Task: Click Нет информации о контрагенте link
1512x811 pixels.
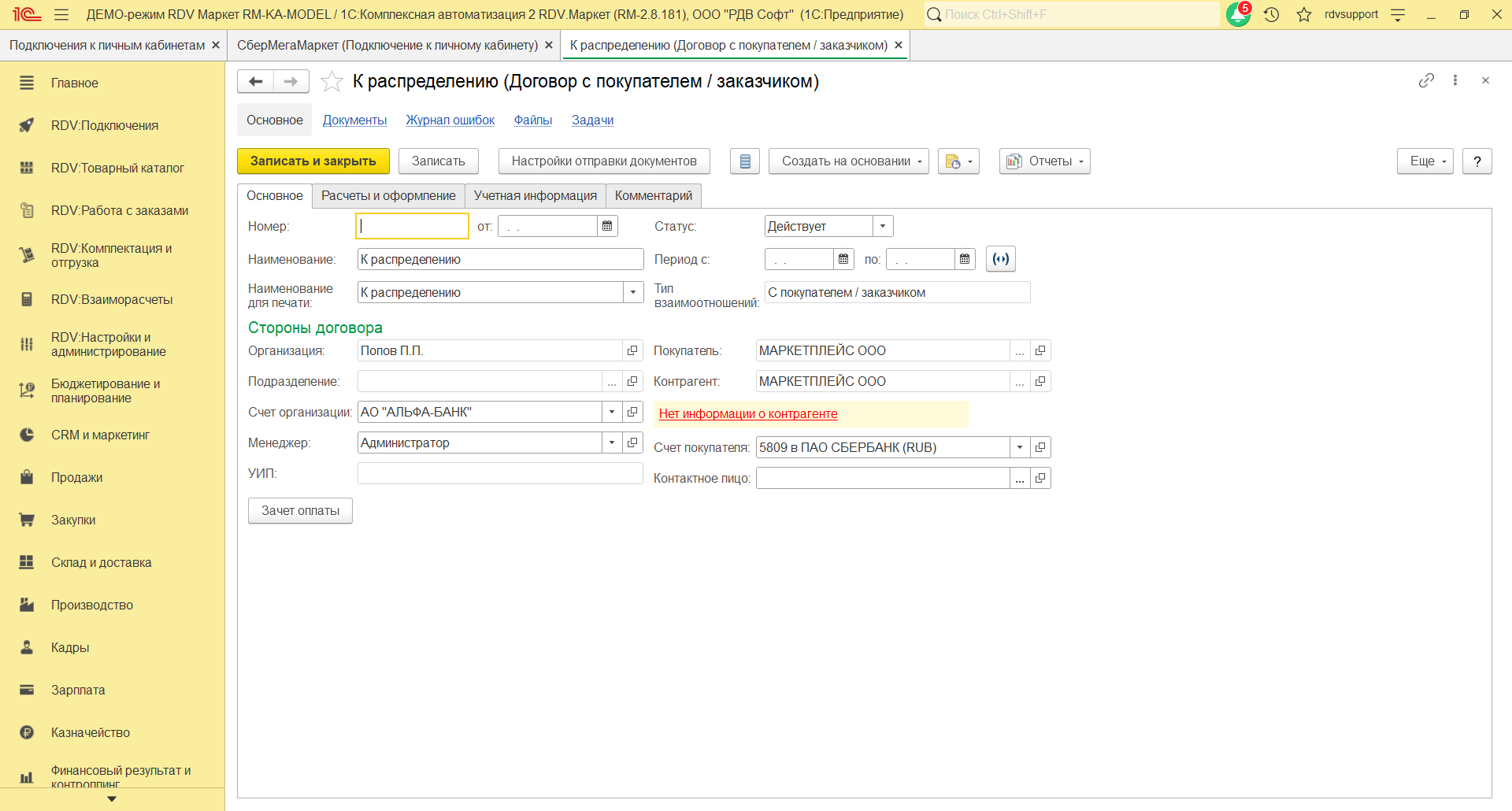Action: (x=747, y=414)
